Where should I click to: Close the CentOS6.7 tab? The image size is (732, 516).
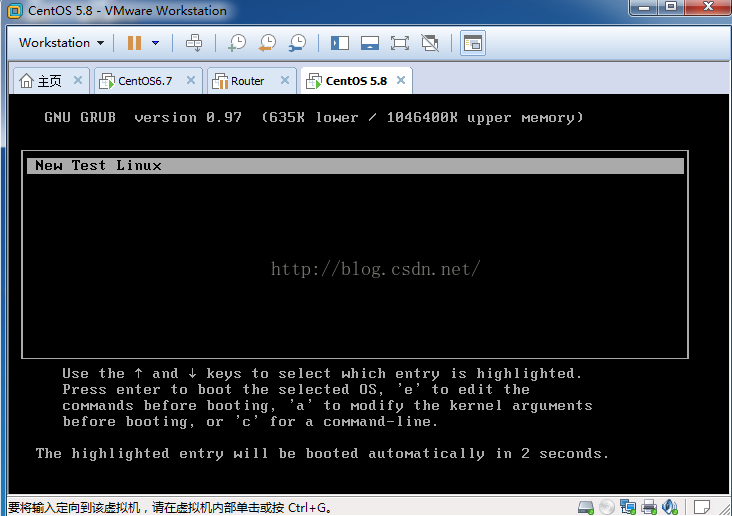pyautogui.click(x=191, y=80)
